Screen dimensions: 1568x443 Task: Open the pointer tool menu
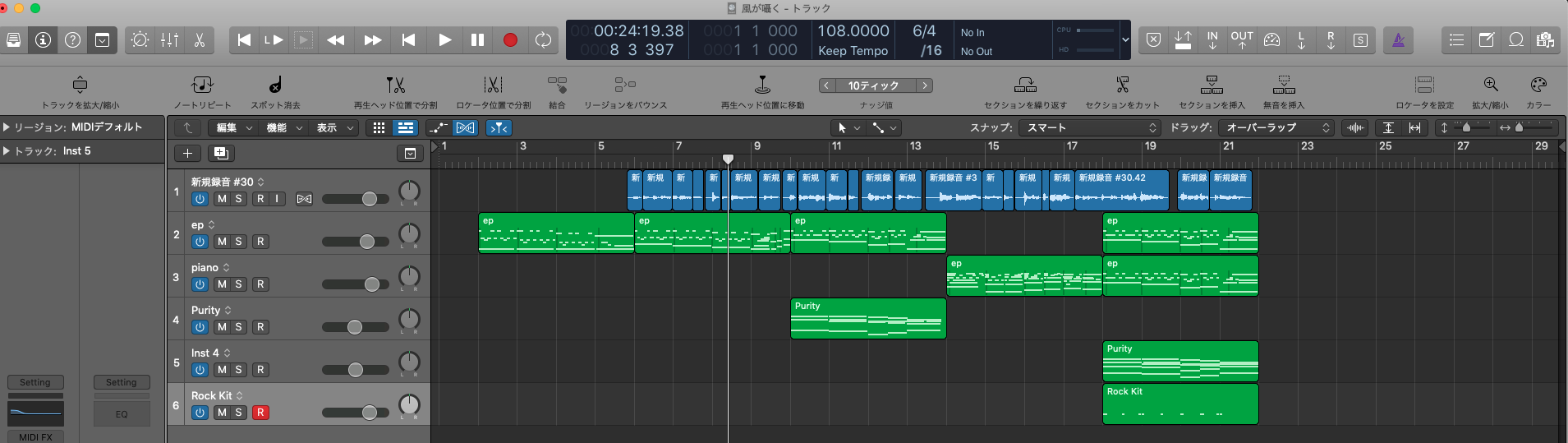point(848,127)
